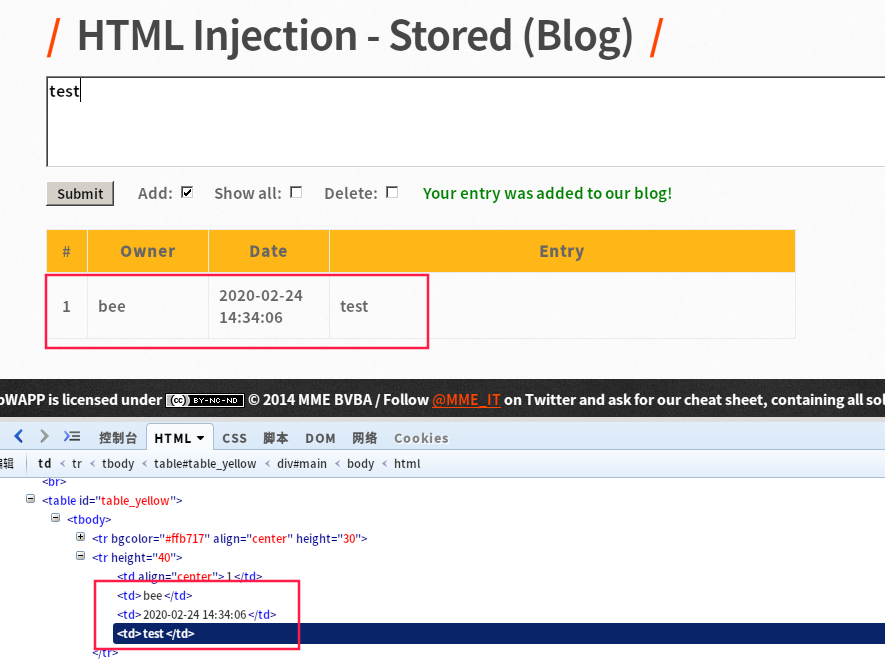Collapse the tbody element node
This screenshot has width=885, height=662.
click(x=56, y=518)
